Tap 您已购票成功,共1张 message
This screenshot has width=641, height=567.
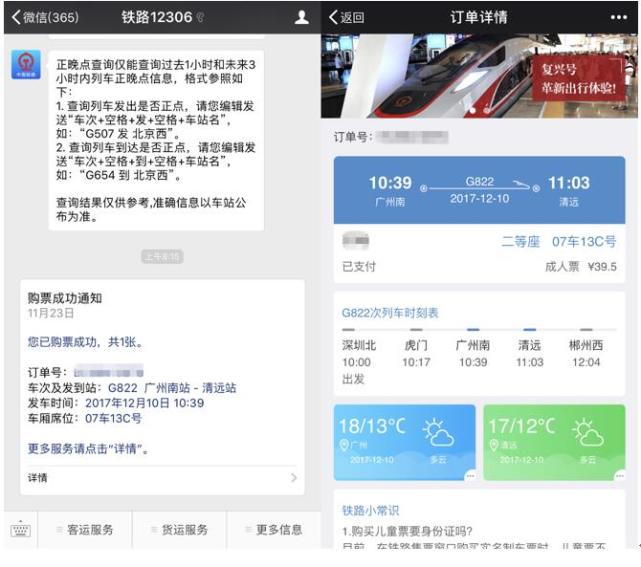point(85,342)
